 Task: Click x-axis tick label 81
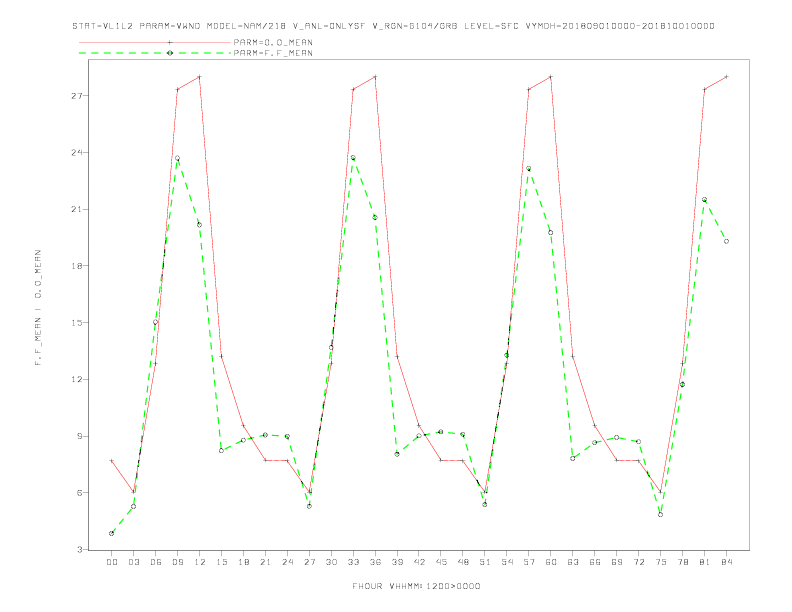point(705,562)
